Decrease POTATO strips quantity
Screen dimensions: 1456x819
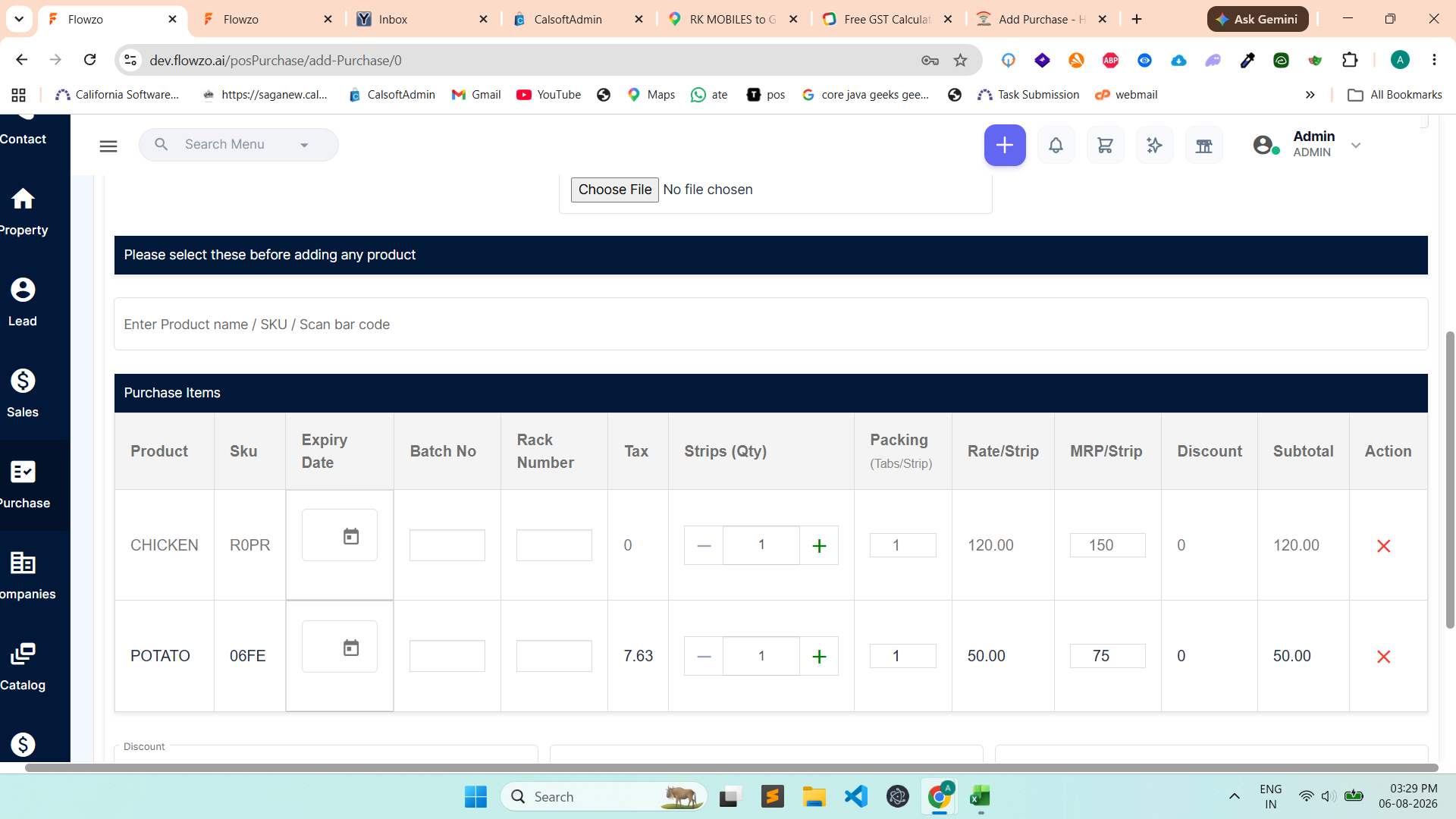704,656
